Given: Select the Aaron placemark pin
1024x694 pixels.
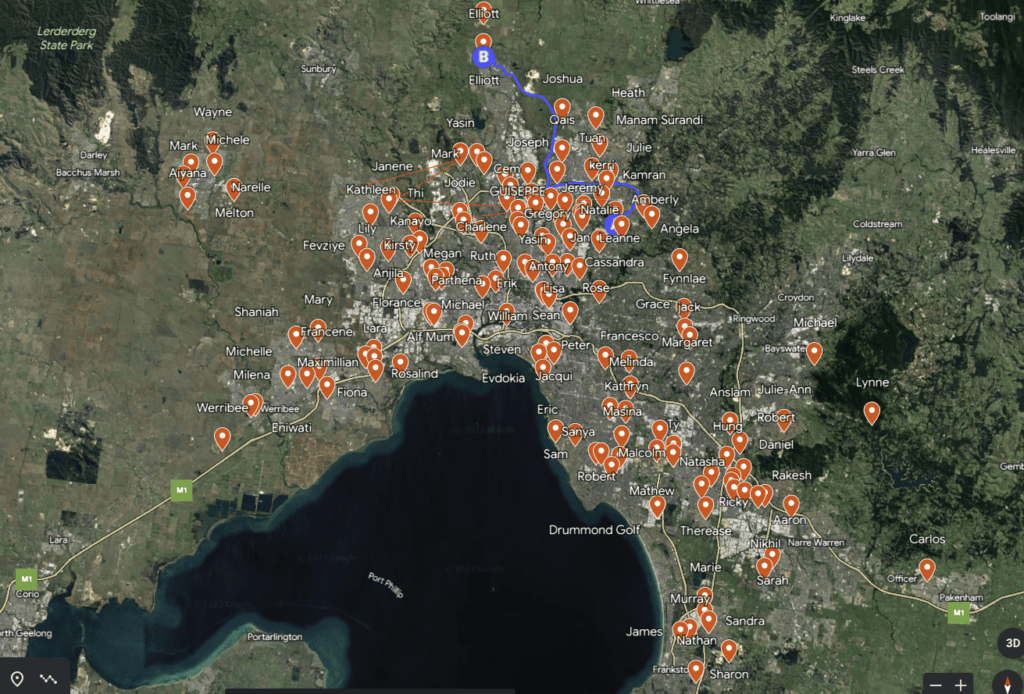Looking at the screenshot, I should [x=791, y=504].
